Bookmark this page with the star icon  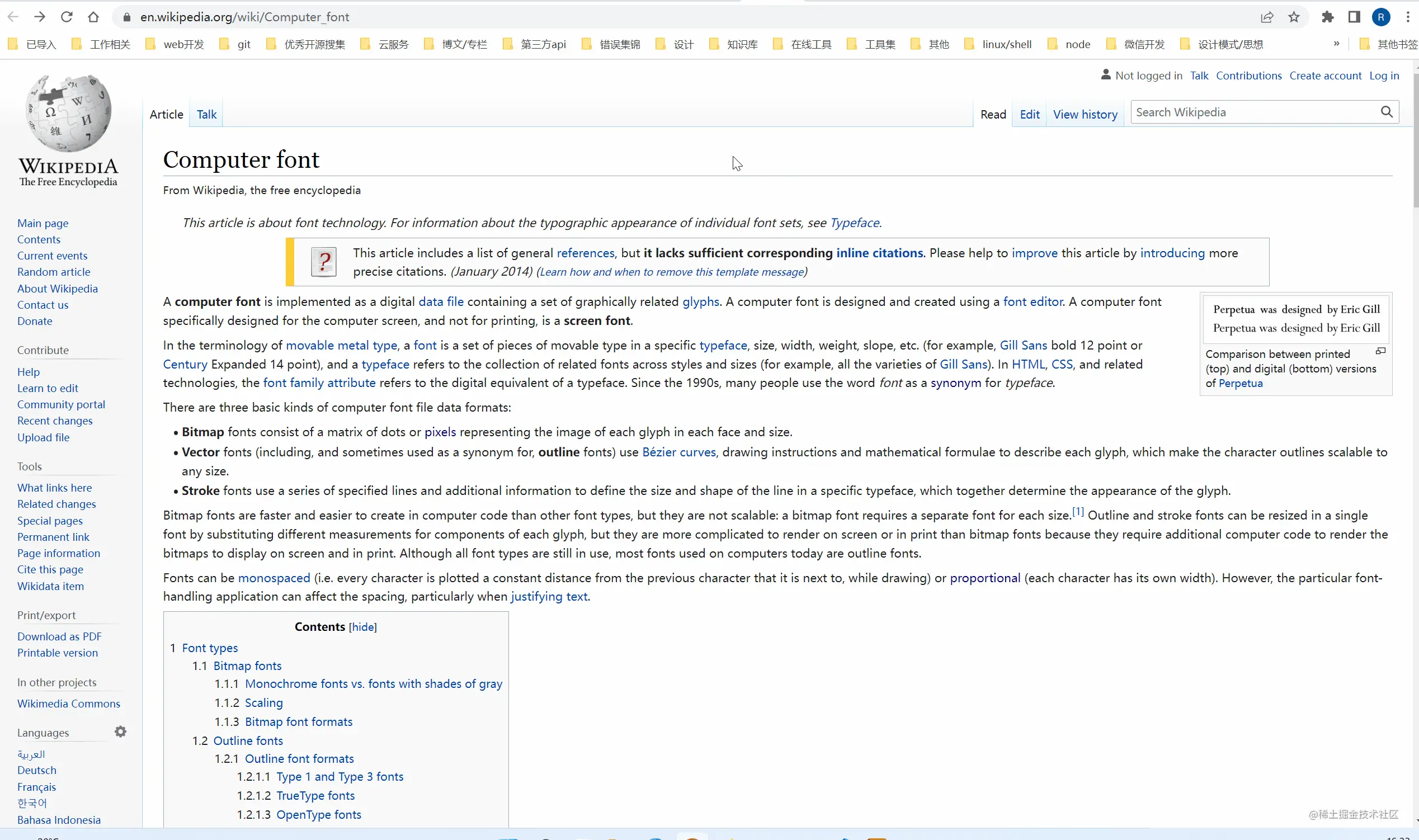click(x=1294, y=17)
